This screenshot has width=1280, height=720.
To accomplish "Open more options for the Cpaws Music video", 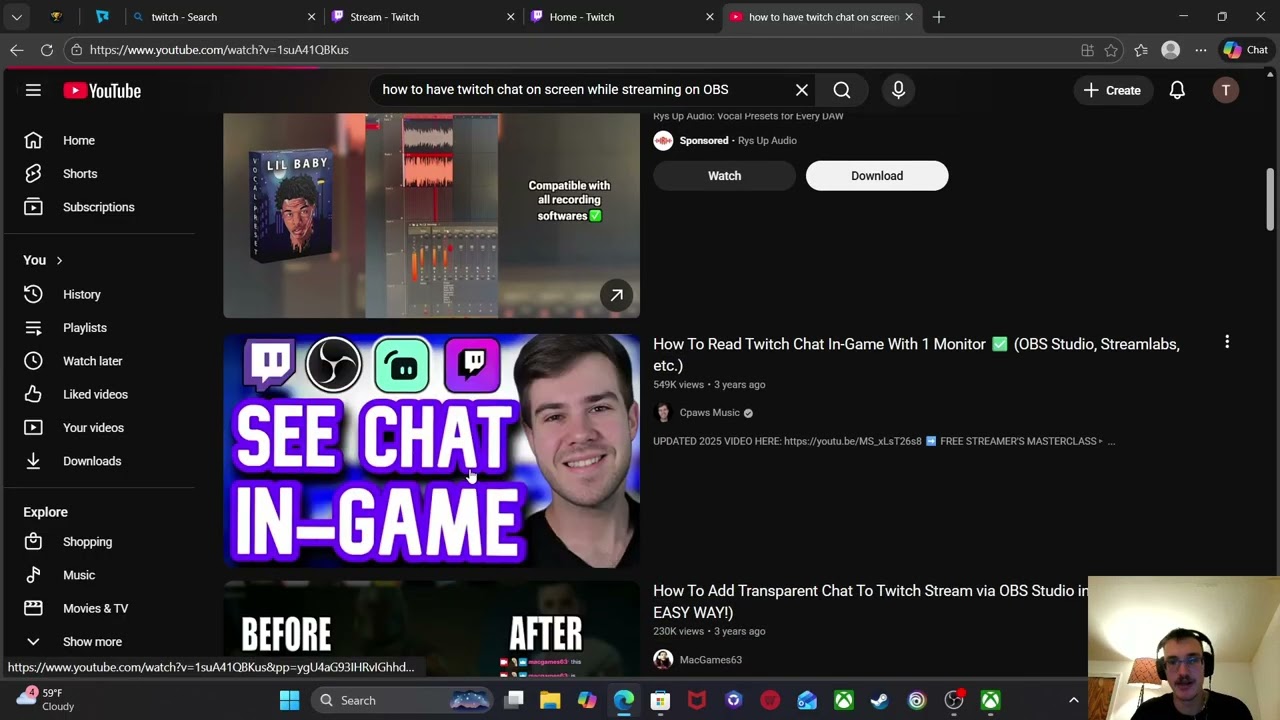I will point(1227,342).
